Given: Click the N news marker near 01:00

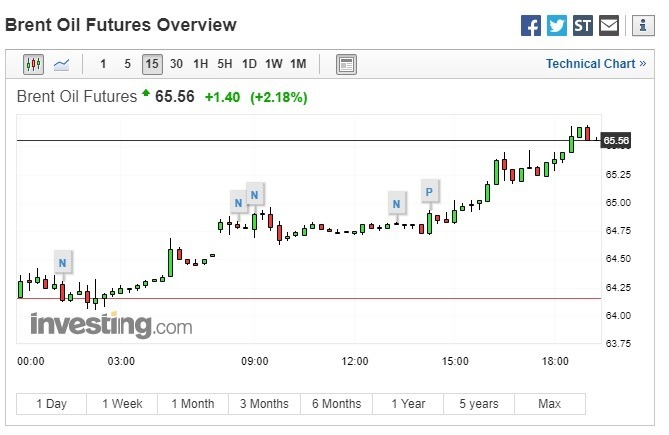Looking at the screenshot, I should click(x=62, y=263).
